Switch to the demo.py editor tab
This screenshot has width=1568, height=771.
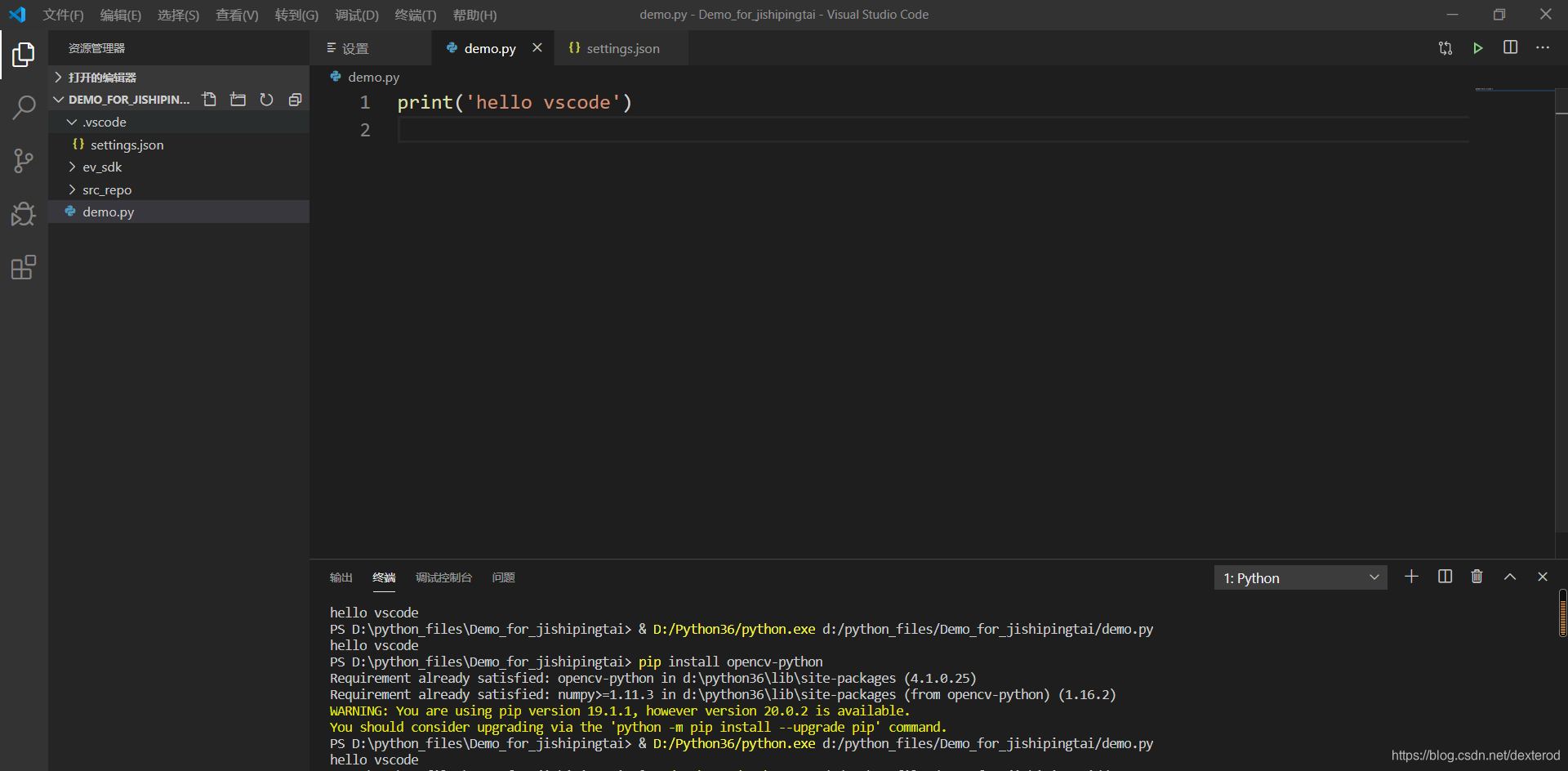[493, 48]
